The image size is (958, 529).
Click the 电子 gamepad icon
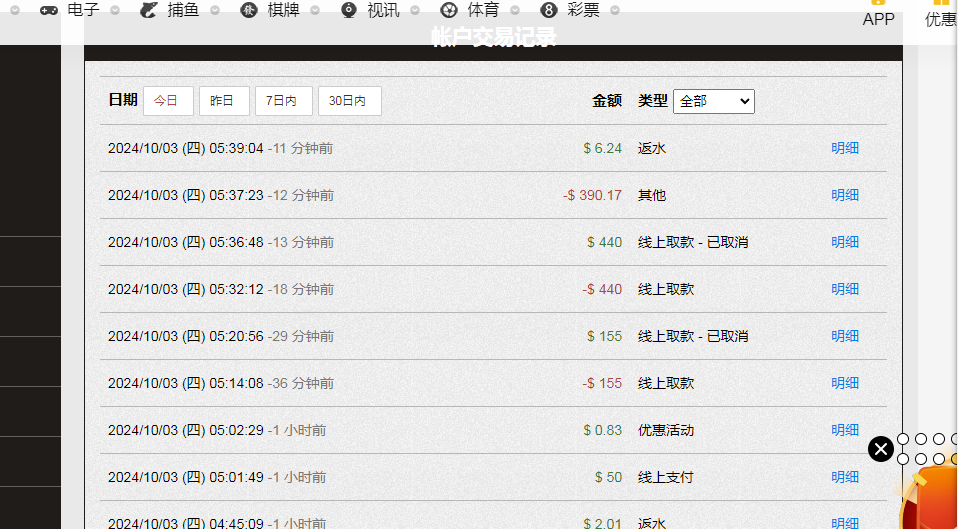(x=48, y=10)
